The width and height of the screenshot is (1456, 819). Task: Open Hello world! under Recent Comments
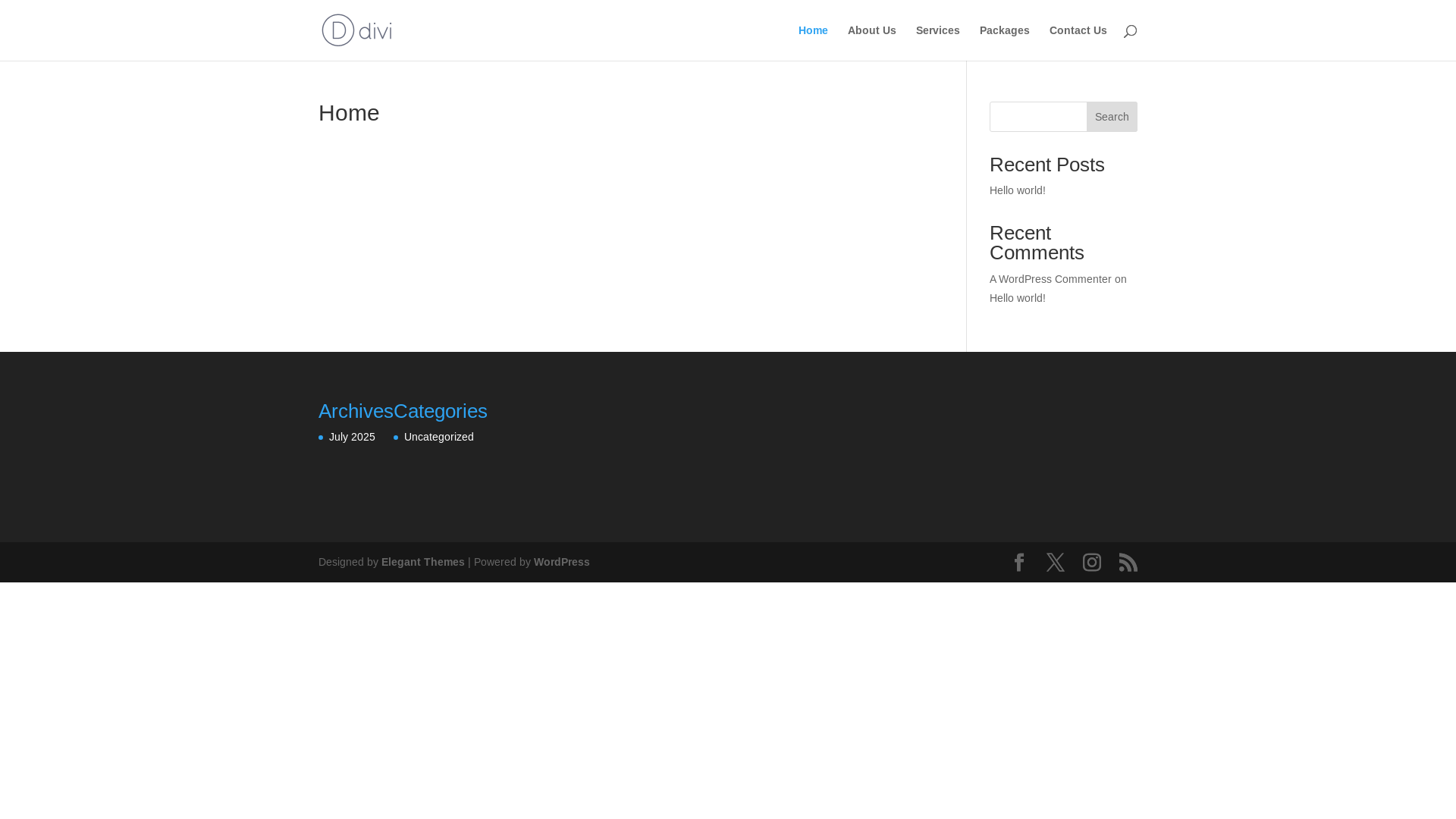(x=1018, y=298)
